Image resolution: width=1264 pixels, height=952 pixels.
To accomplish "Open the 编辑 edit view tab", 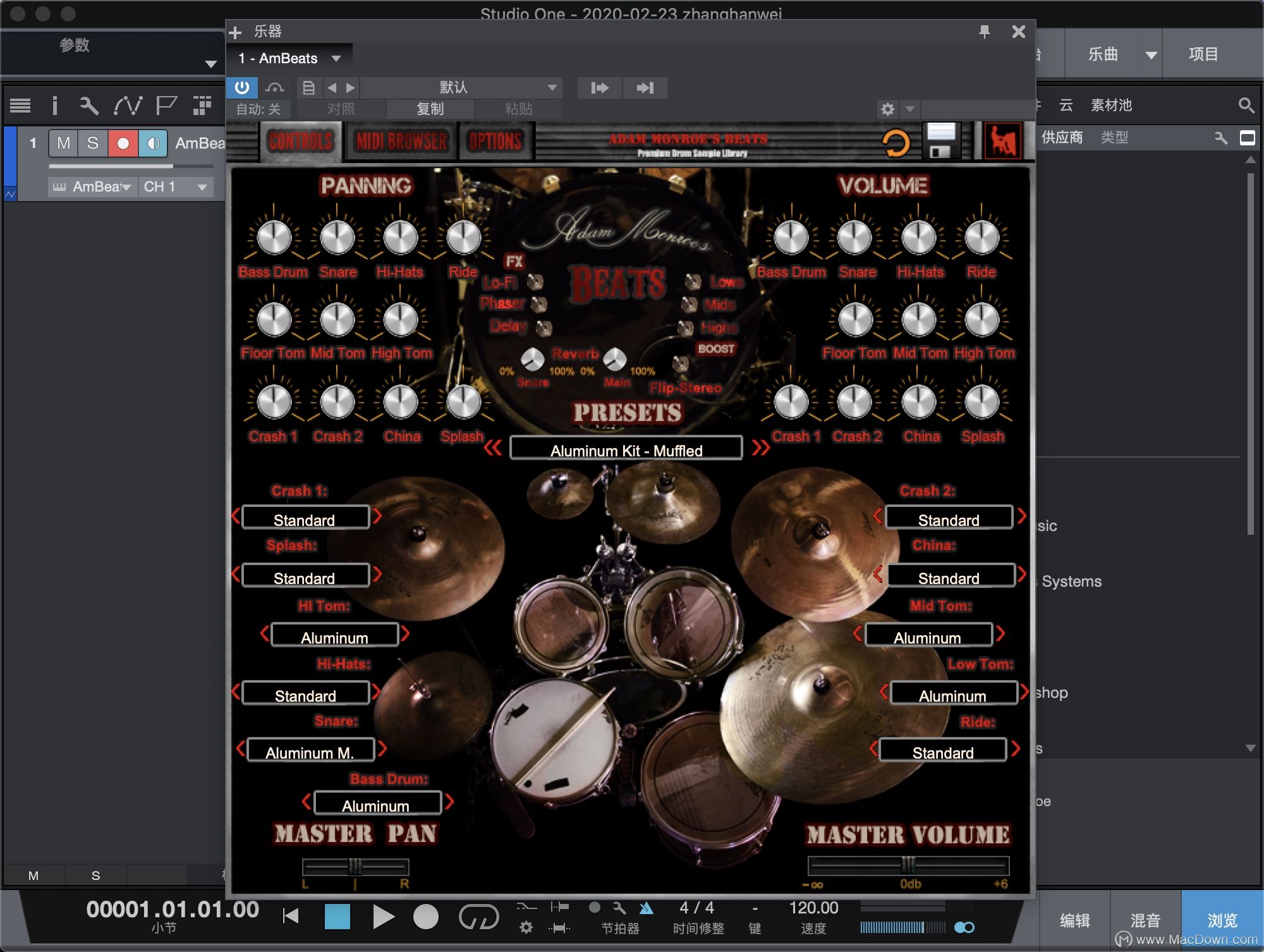I will 1075,920.
